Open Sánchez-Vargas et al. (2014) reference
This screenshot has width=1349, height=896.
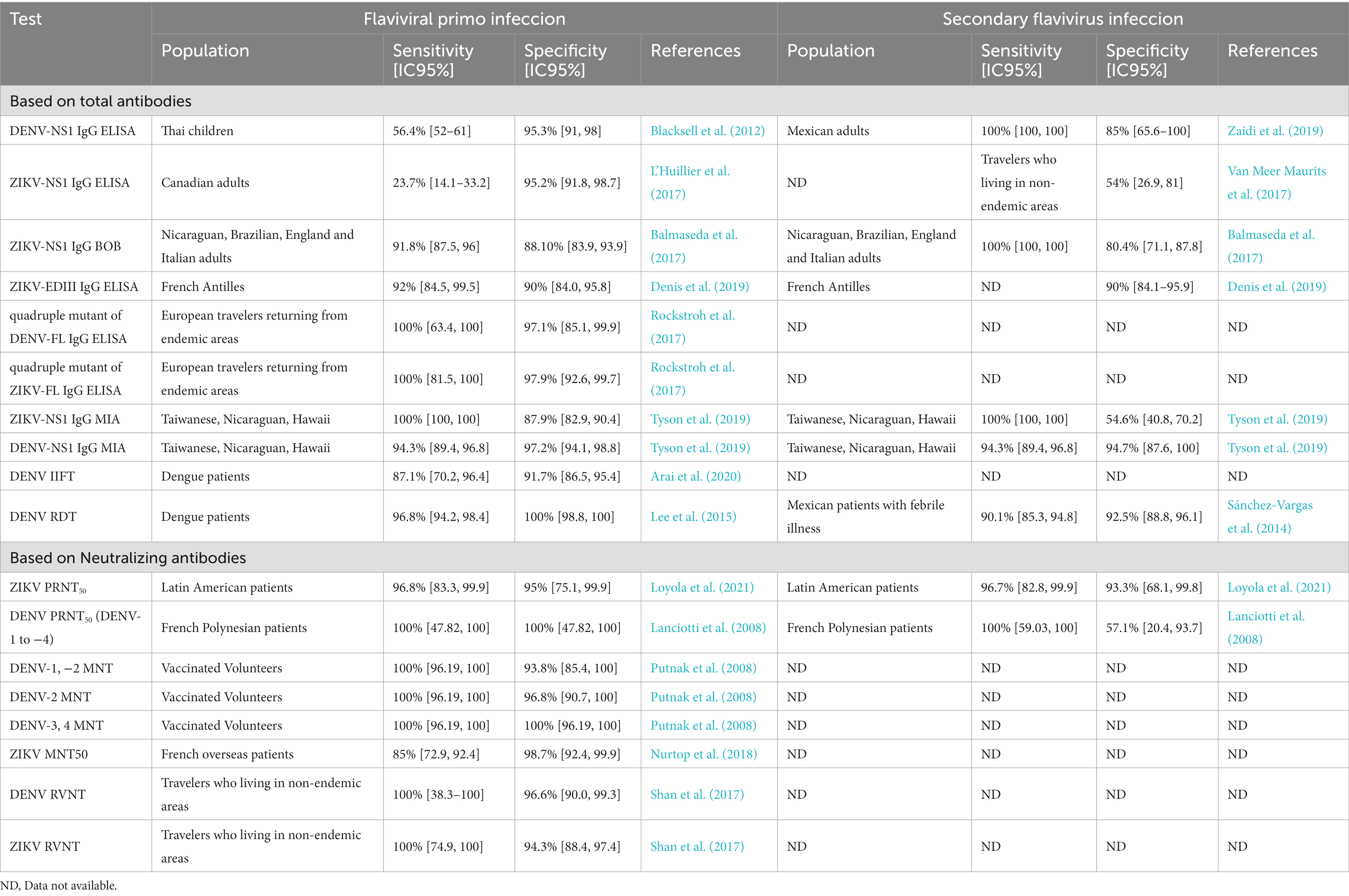[x=1270, y=517]
